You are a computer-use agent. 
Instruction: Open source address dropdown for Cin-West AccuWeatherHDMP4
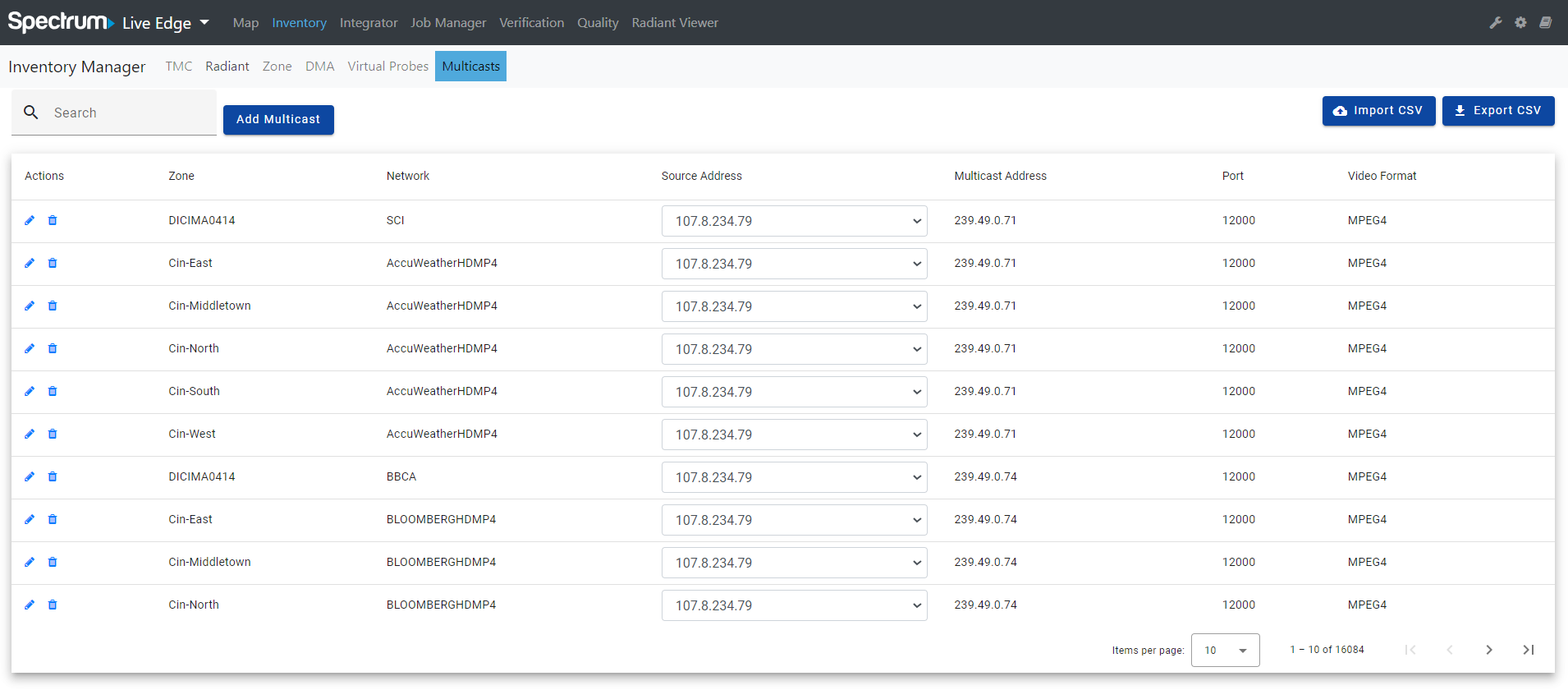795,435
